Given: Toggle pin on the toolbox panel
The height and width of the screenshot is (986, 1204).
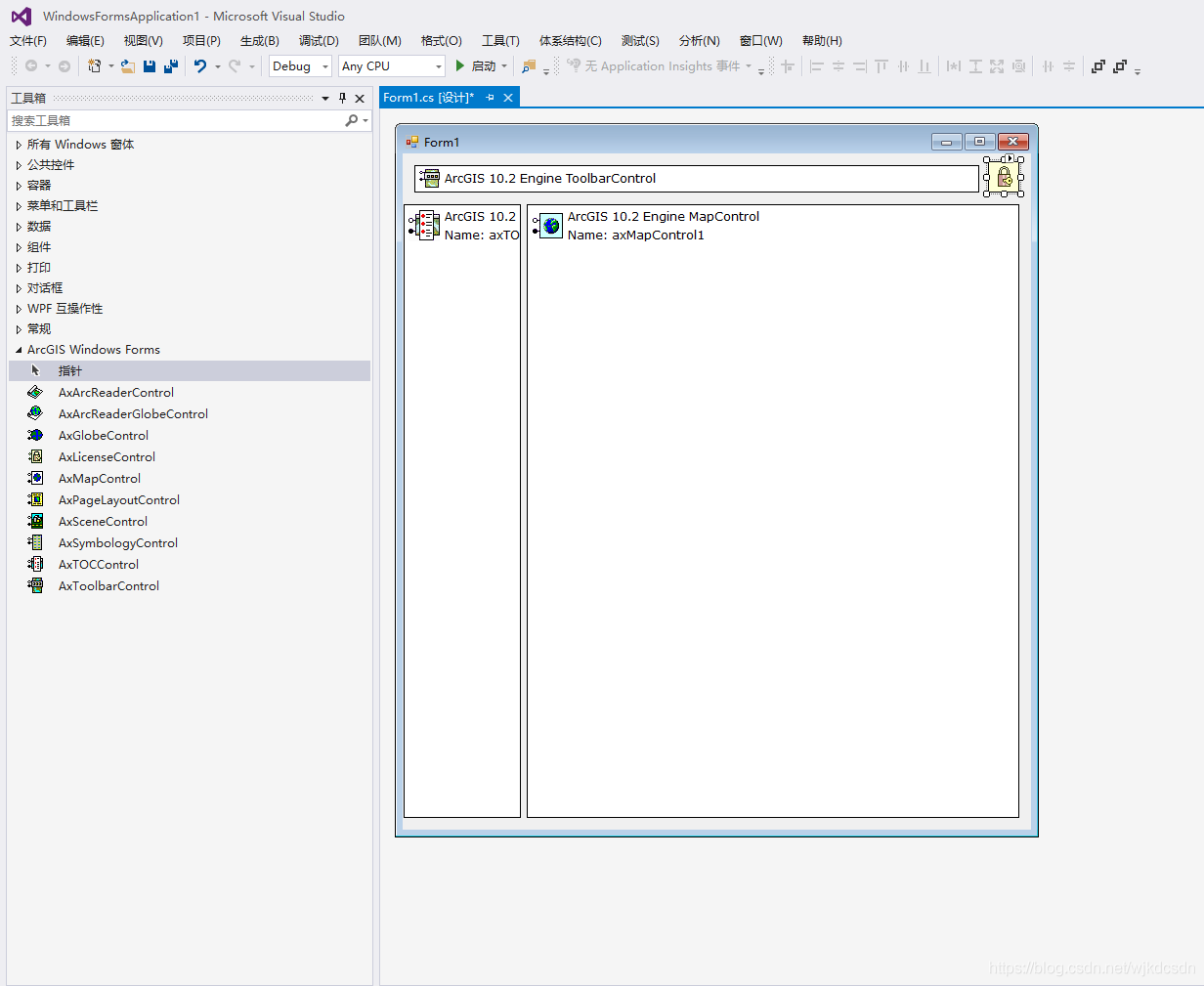Looking at the screenshot, I should [x=342, y=99].
